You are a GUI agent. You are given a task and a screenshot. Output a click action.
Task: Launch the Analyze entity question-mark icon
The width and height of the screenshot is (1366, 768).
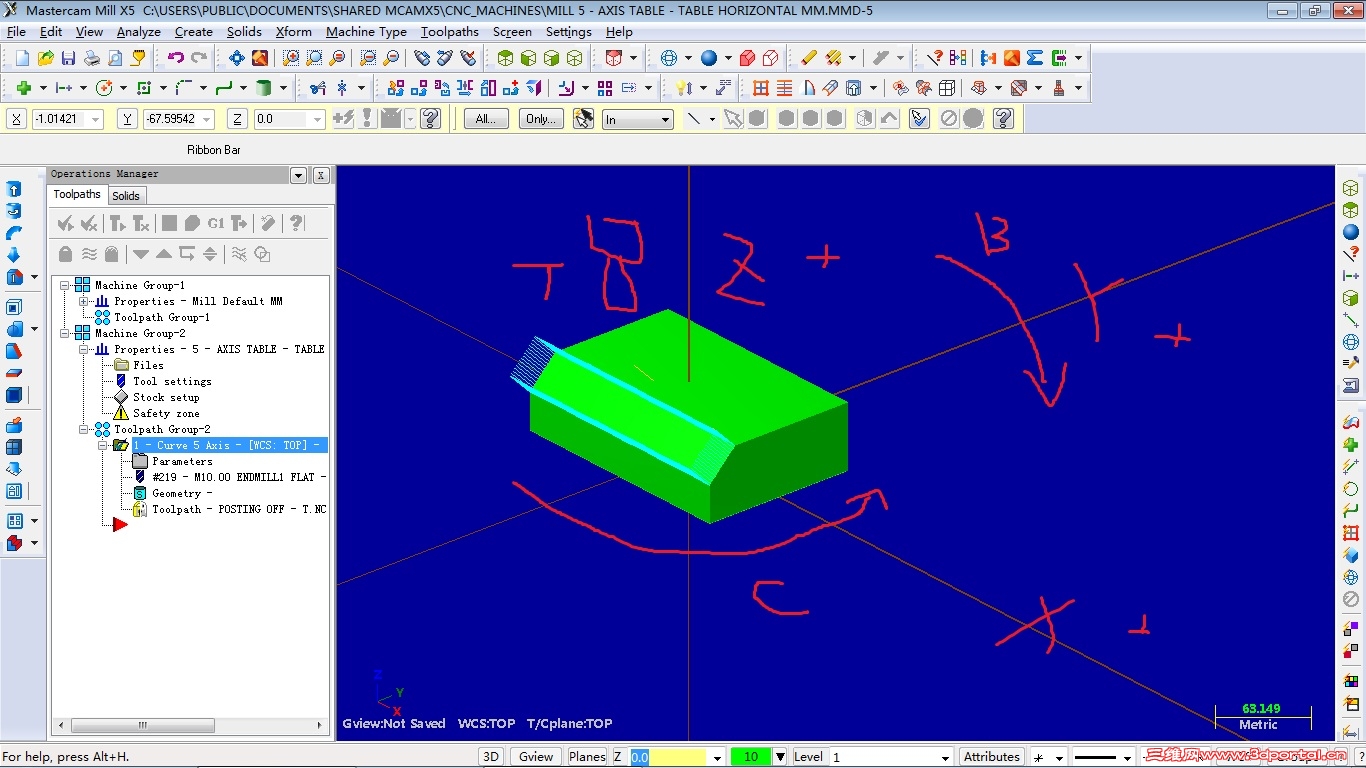(x=935, y=58)
